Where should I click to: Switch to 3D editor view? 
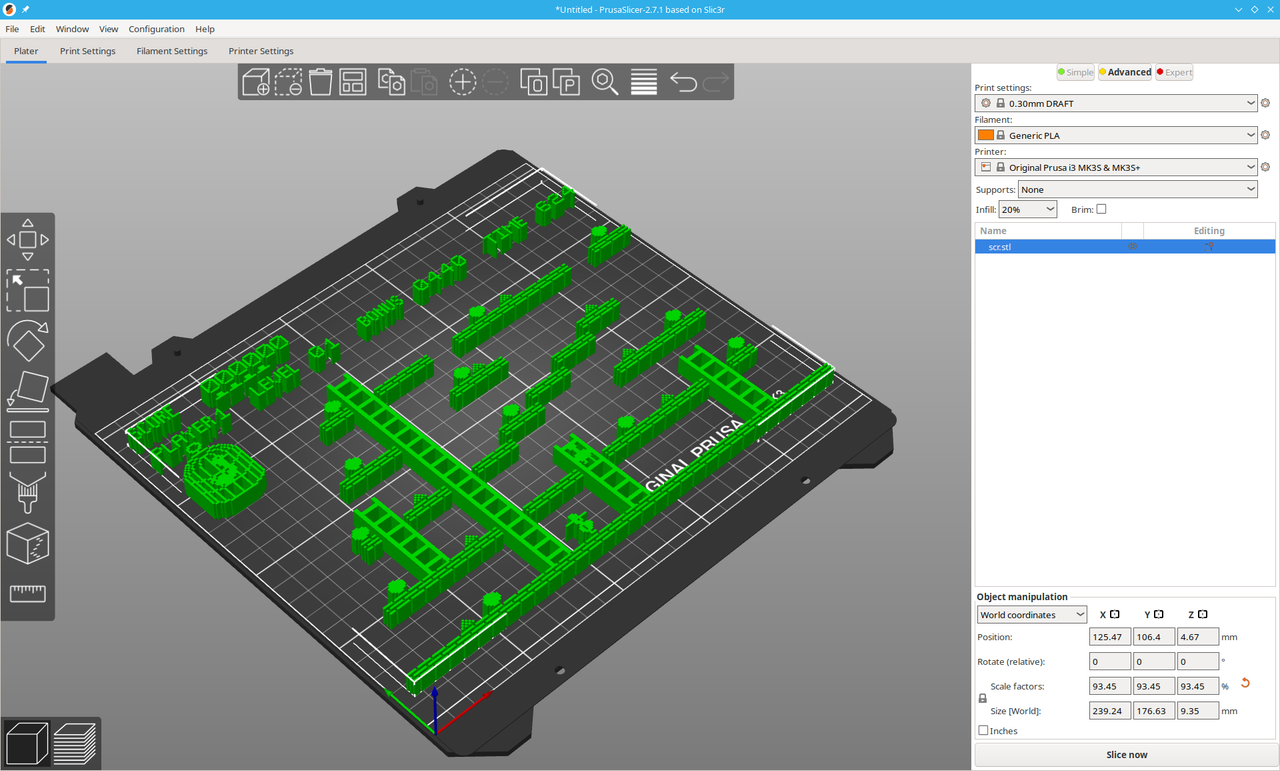pyautogui.click(x=27, y=744)
